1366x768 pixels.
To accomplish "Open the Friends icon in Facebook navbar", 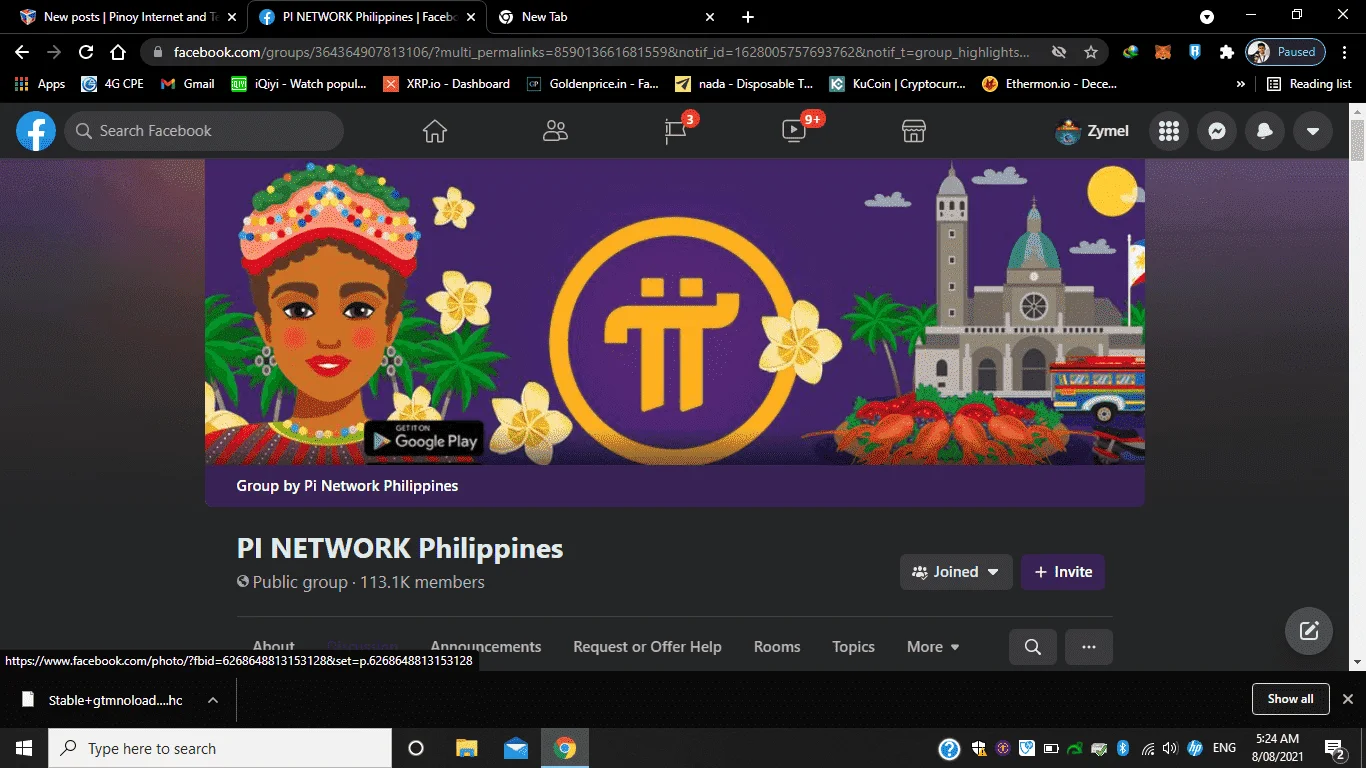I will tap(555, 131).
